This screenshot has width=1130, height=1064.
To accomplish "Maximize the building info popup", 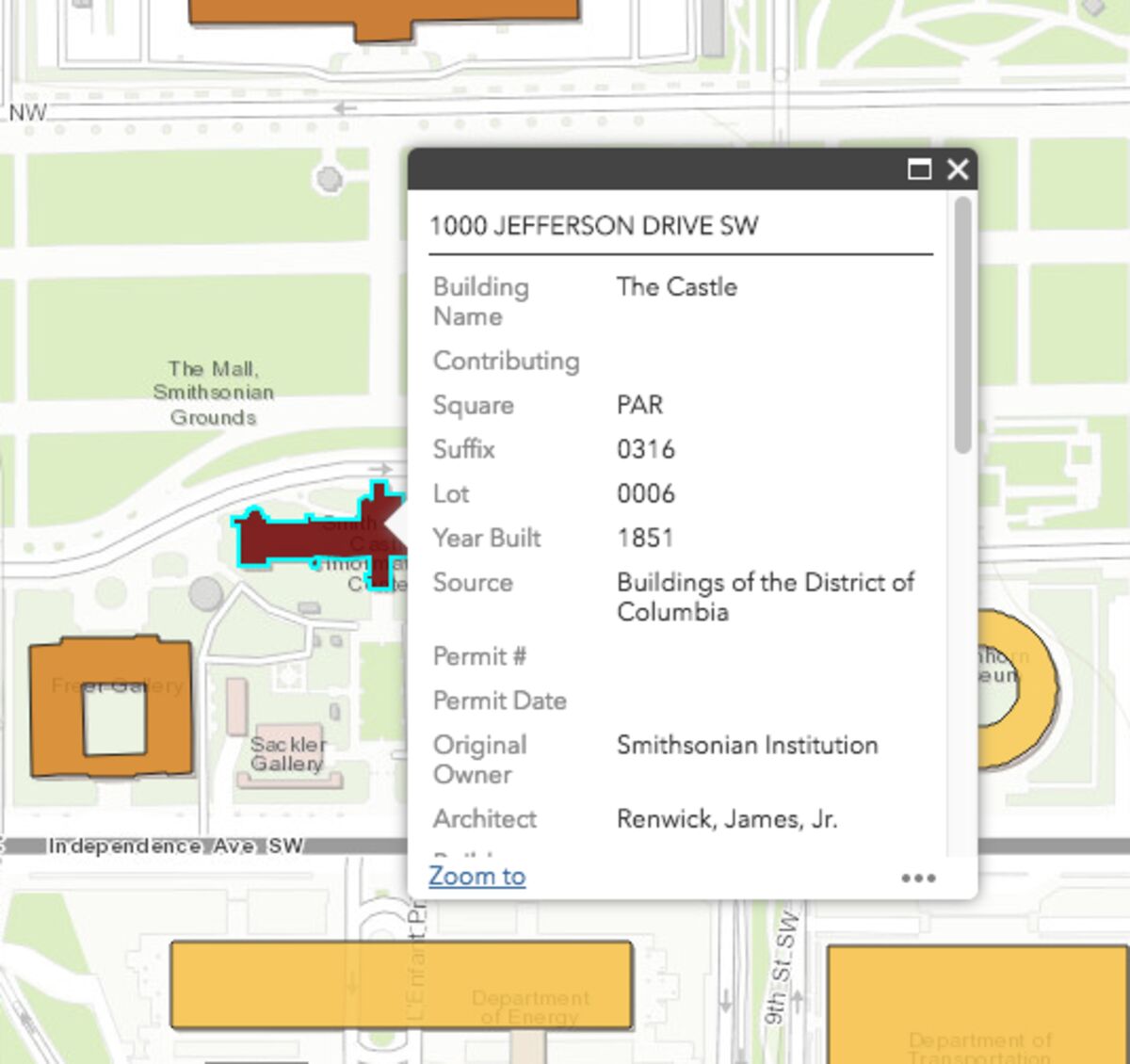I will [919, 169].
